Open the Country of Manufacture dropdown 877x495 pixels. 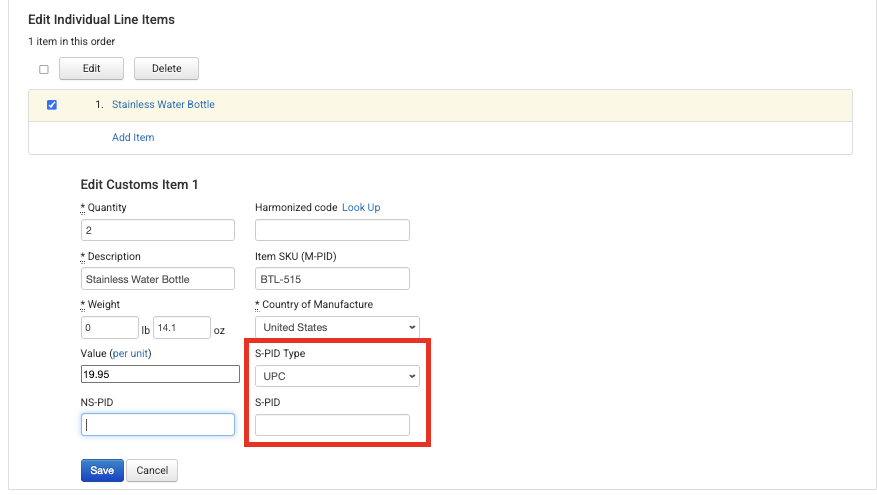337,327
